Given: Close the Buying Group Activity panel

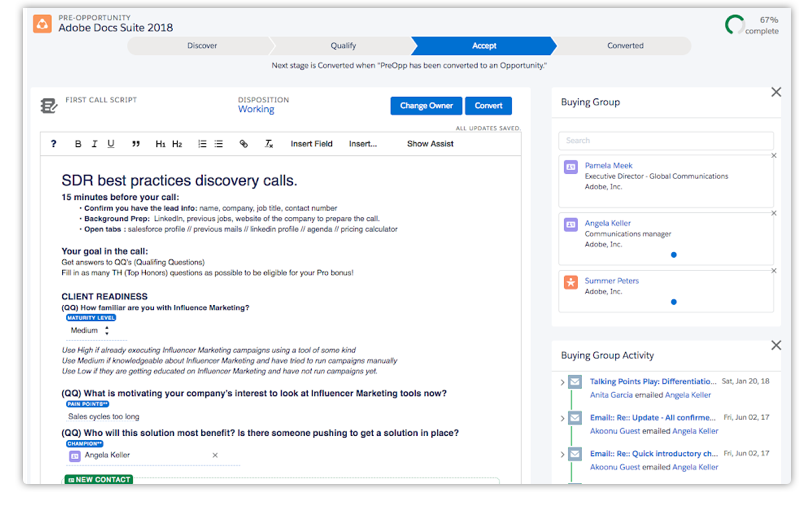Looking at the screenshot, I should click(776, 345).
